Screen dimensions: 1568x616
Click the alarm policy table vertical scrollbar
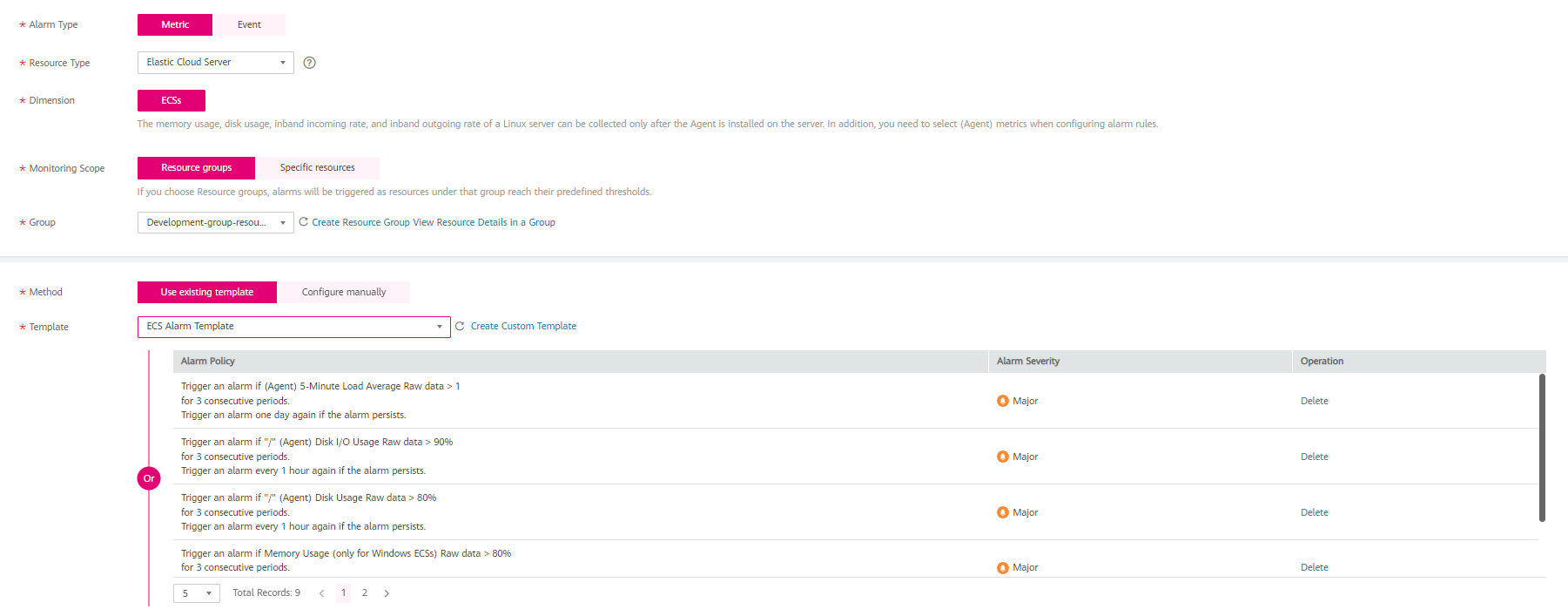tap(1542, 448)
